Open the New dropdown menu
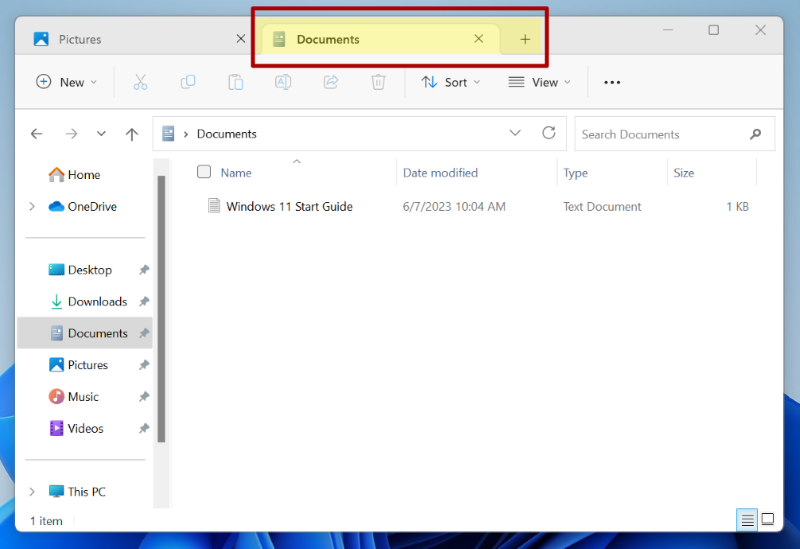The height and width of the screenshot is (549, 800). 66,82
